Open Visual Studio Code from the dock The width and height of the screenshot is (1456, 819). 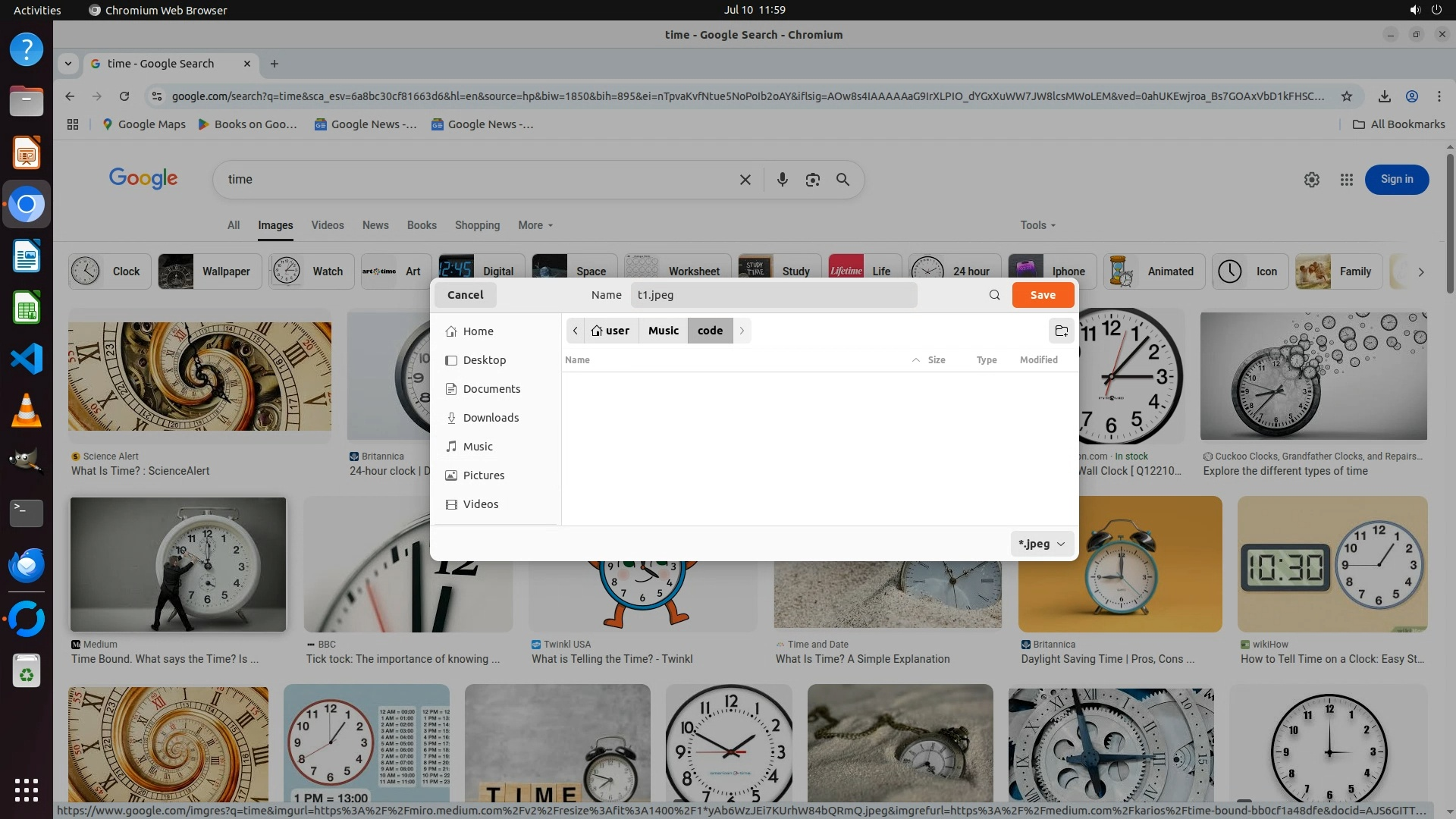pos(27,359)
